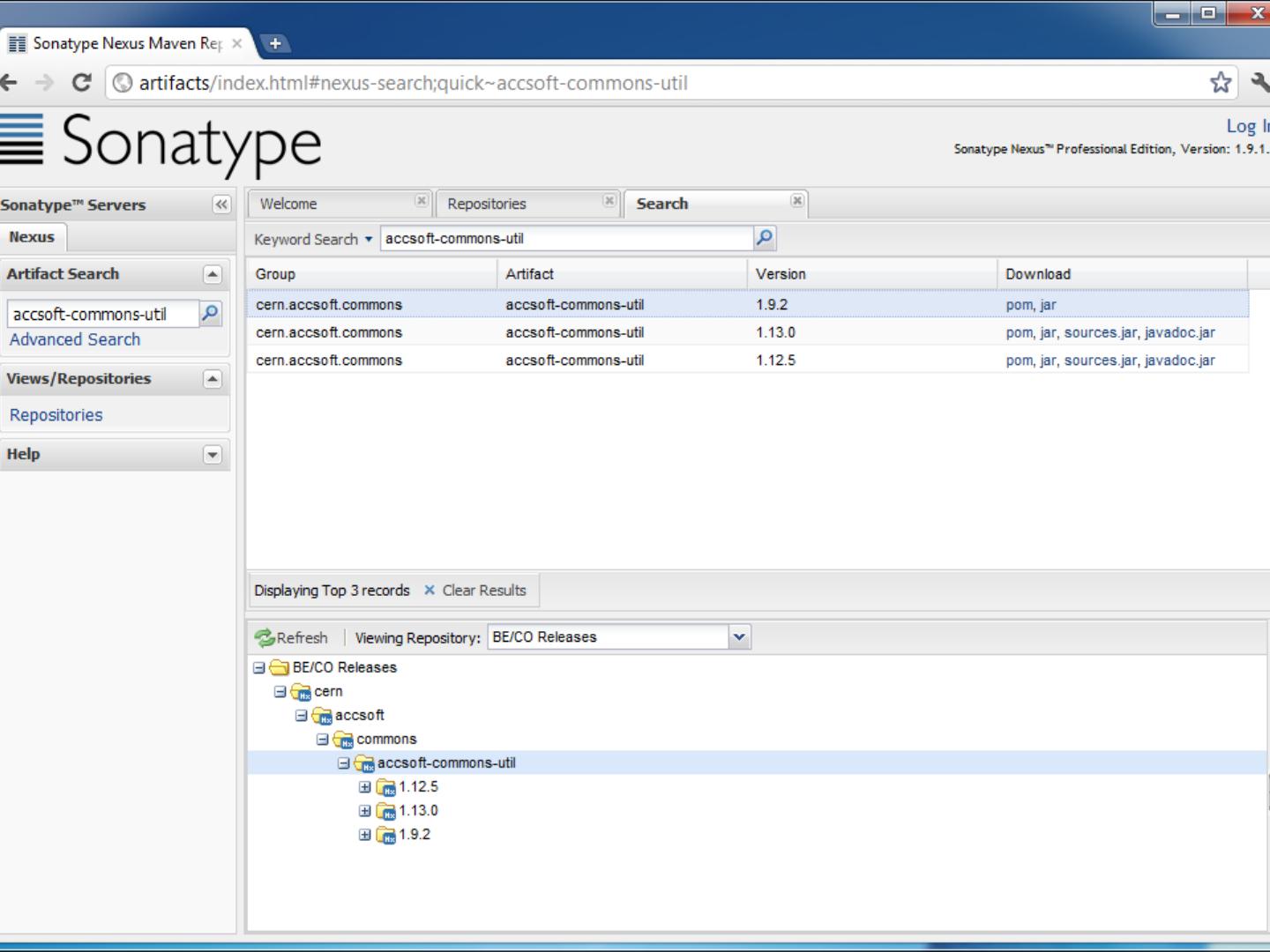This screenshot has height=952, width=1270.
Task: Open the Advanced Search link
Action: pos(75,339)
